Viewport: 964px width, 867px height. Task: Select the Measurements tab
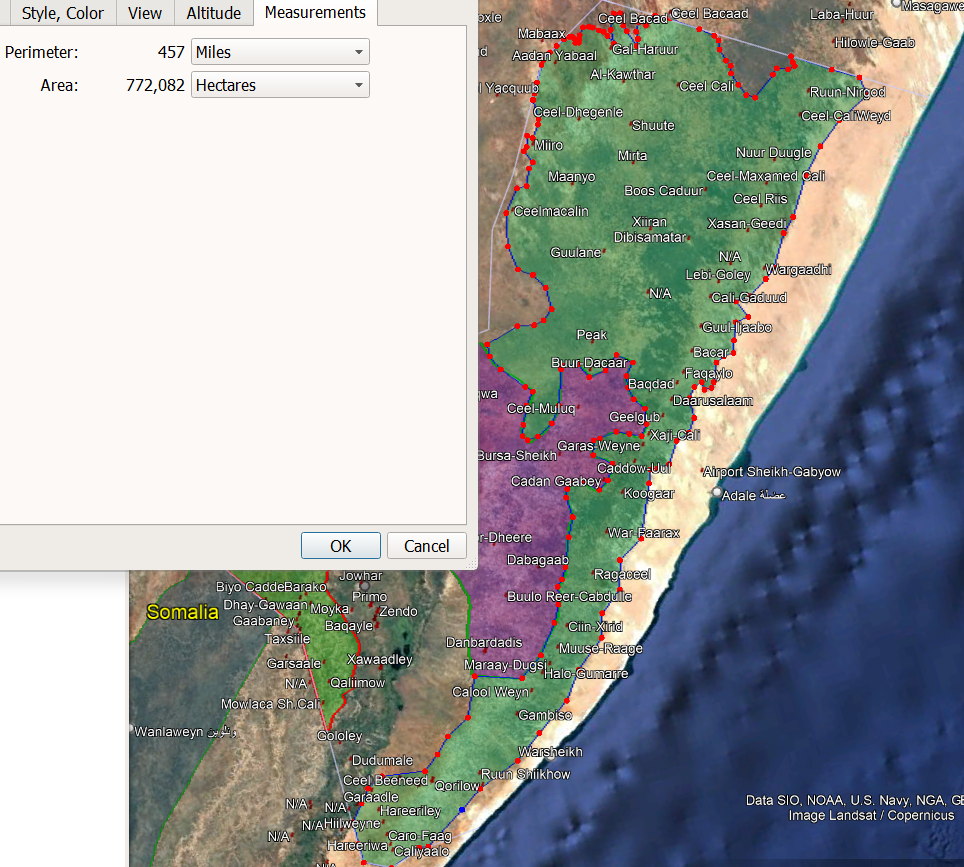(x=315, y=12)
